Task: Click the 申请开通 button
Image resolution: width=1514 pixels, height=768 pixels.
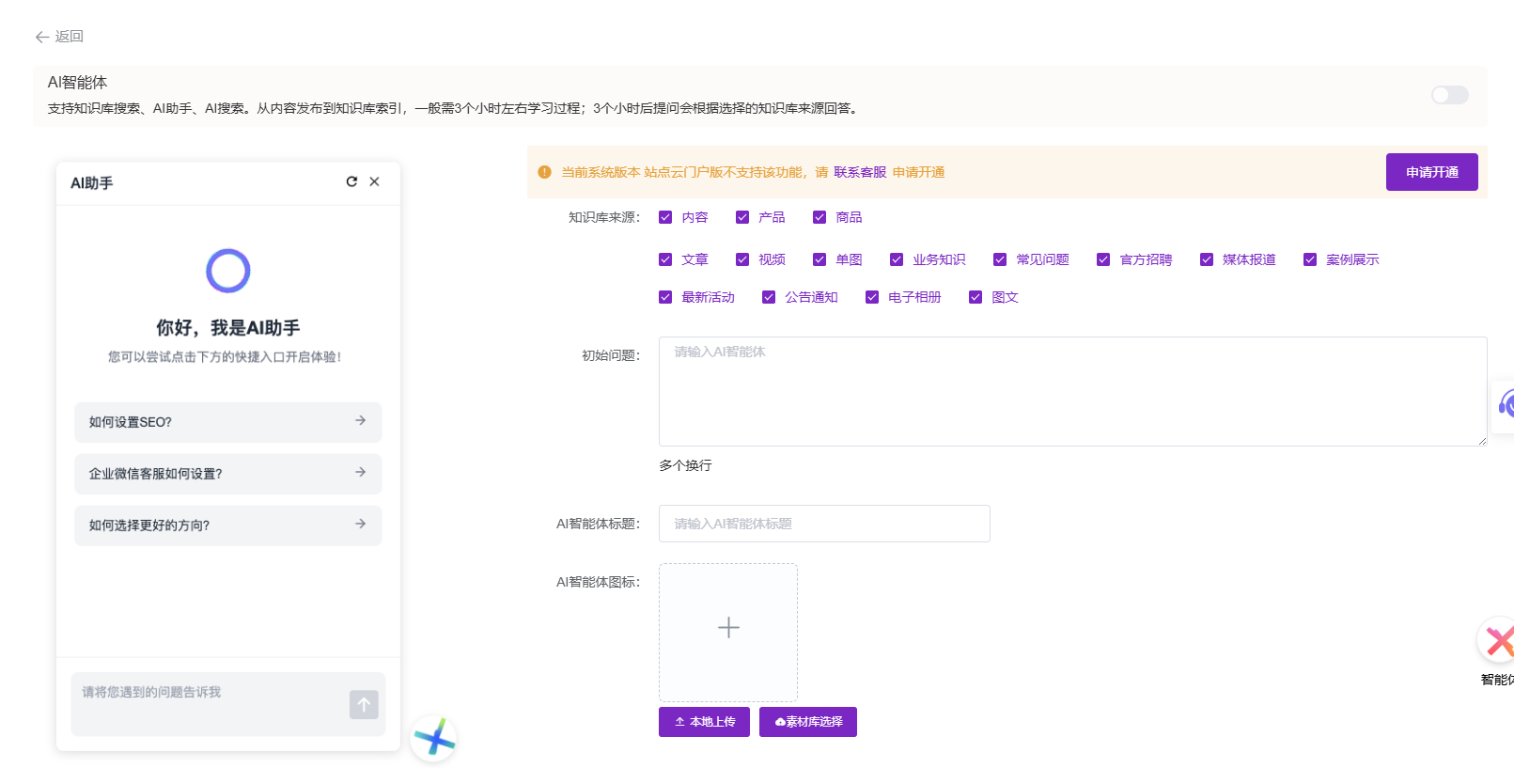Action: coord(1431,172)
